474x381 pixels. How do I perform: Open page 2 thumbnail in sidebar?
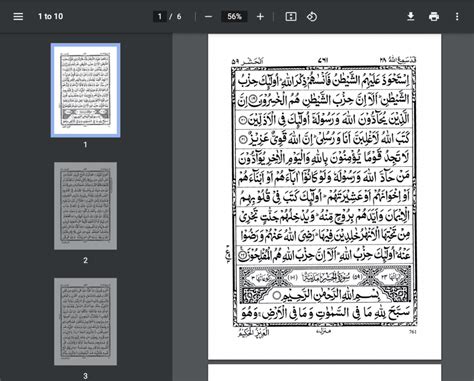pos(85,206)
